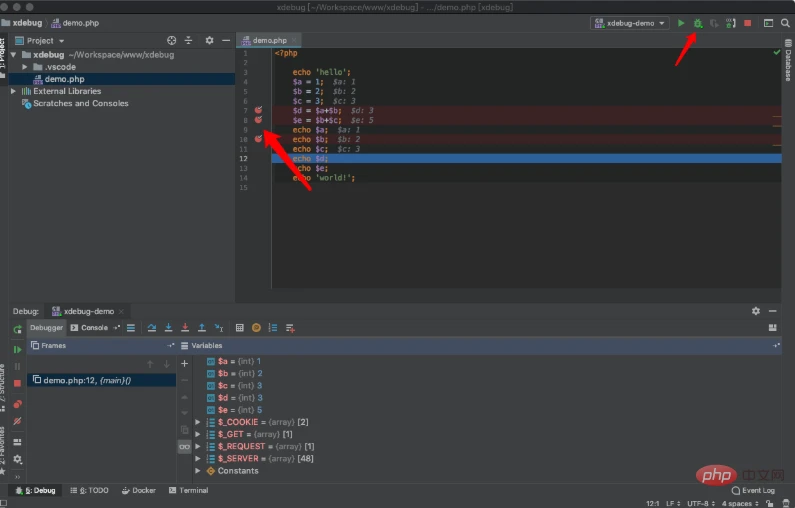This screenshot has height=508, width=795.
Task: Expand the $_GET array
Action: (198, 434)
